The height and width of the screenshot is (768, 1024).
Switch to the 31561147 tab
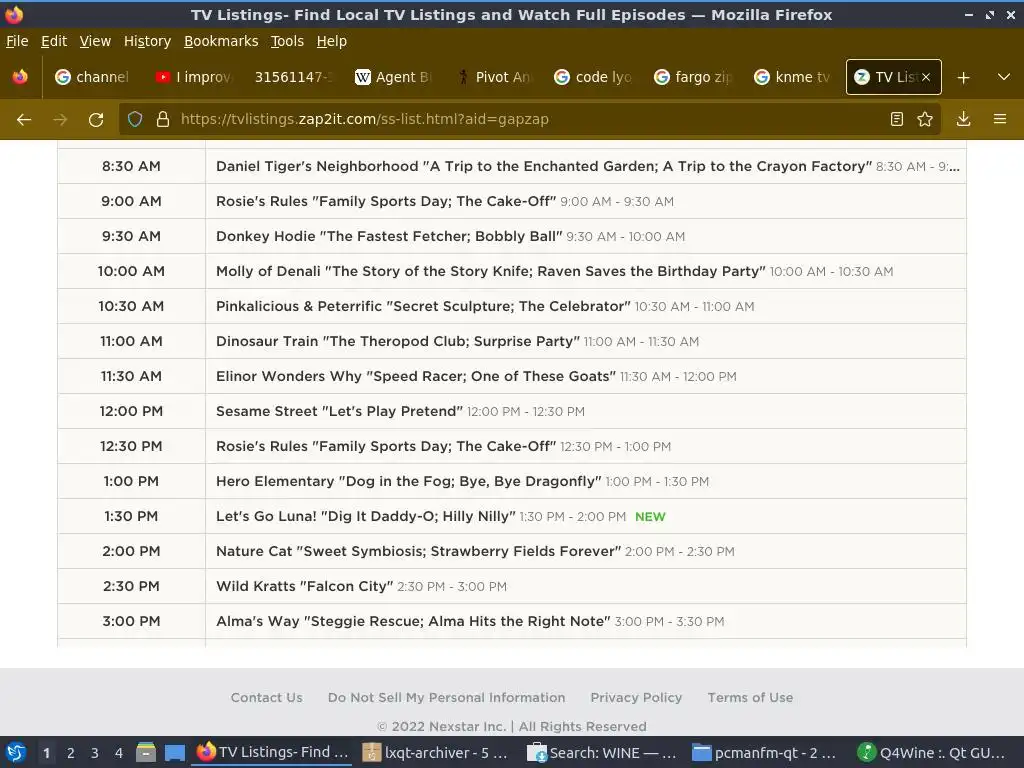(293, 77)
